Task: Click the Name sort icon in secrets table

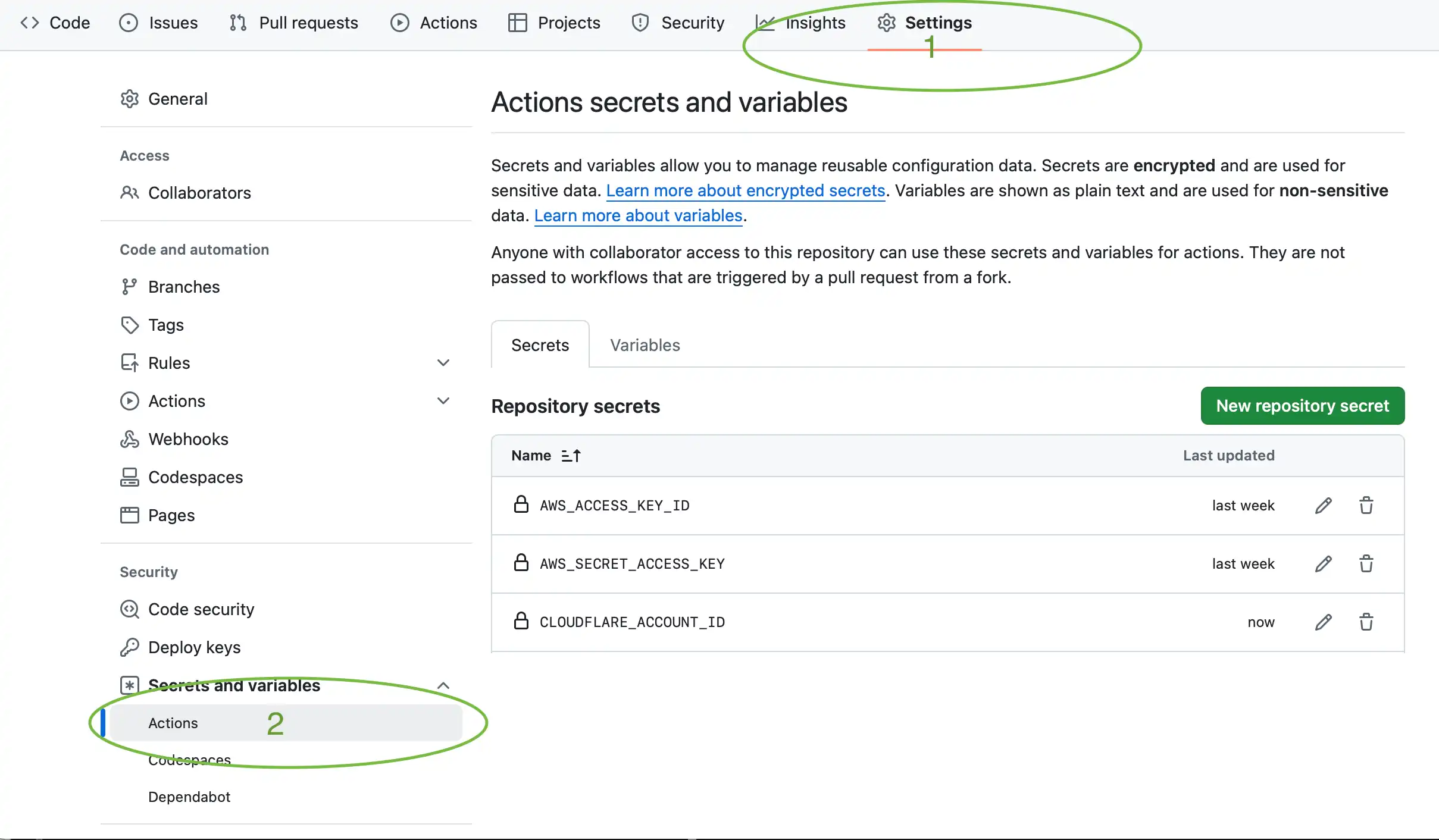Action: pos(571,455)
